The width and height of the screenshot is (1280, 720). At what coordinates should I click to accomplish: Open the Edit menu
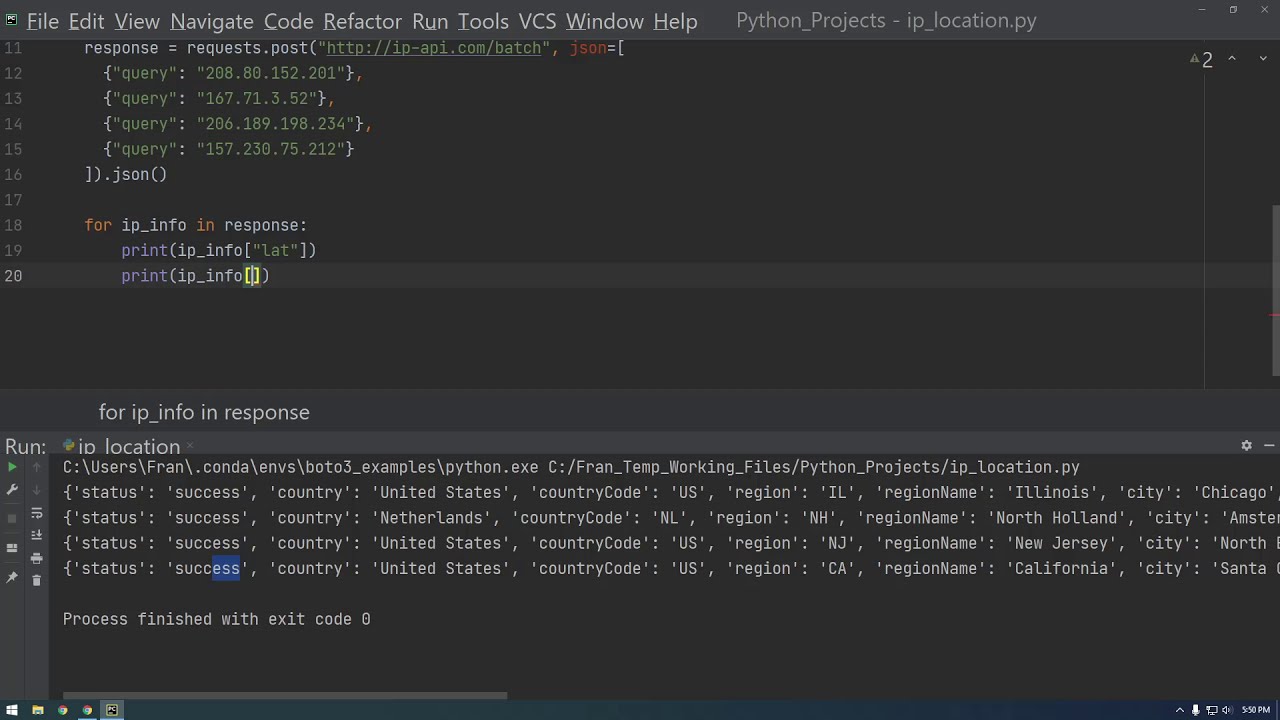86,20
